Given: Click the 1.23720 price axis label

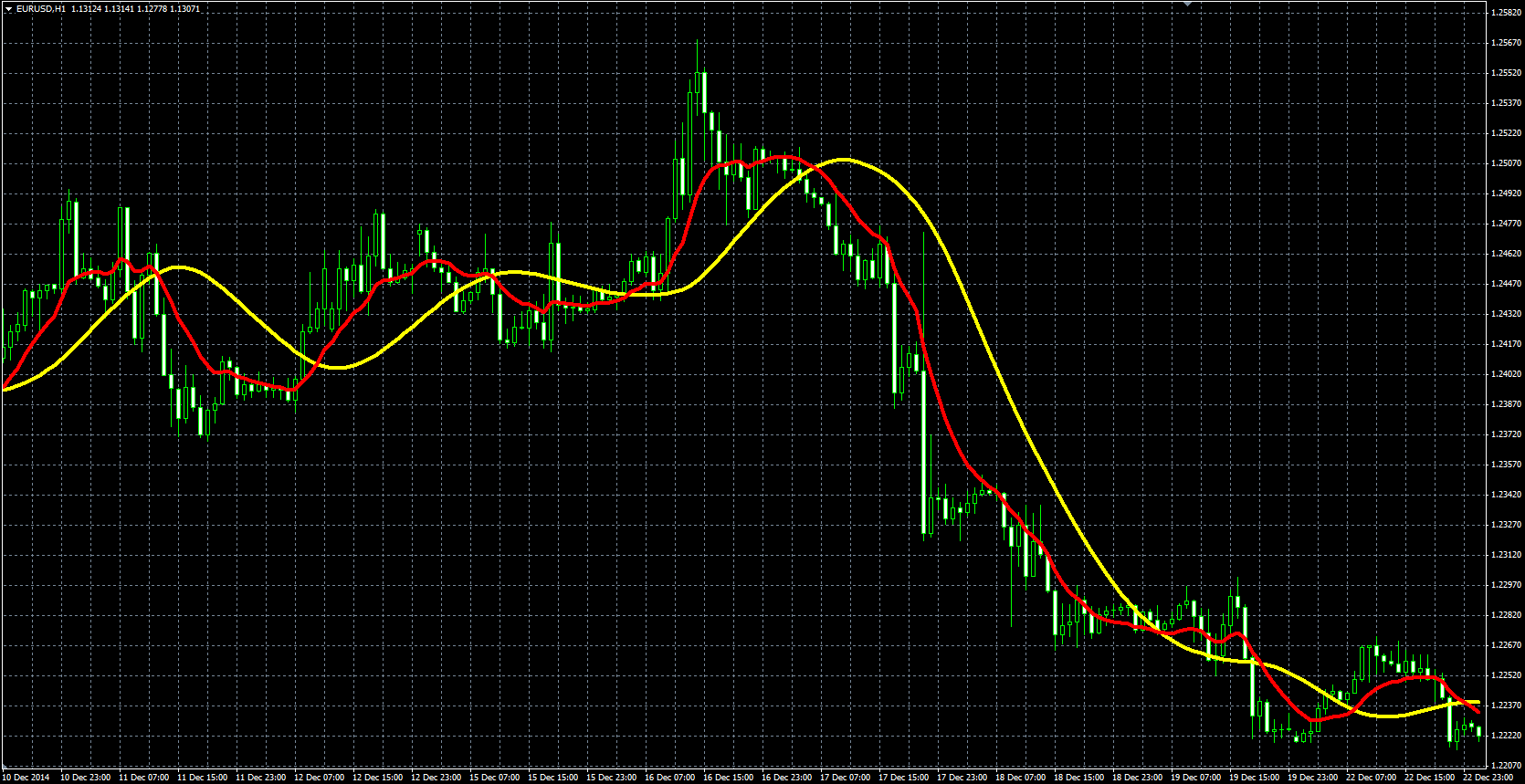Looking at the screenshot, I should click(x=1506, y=434).
